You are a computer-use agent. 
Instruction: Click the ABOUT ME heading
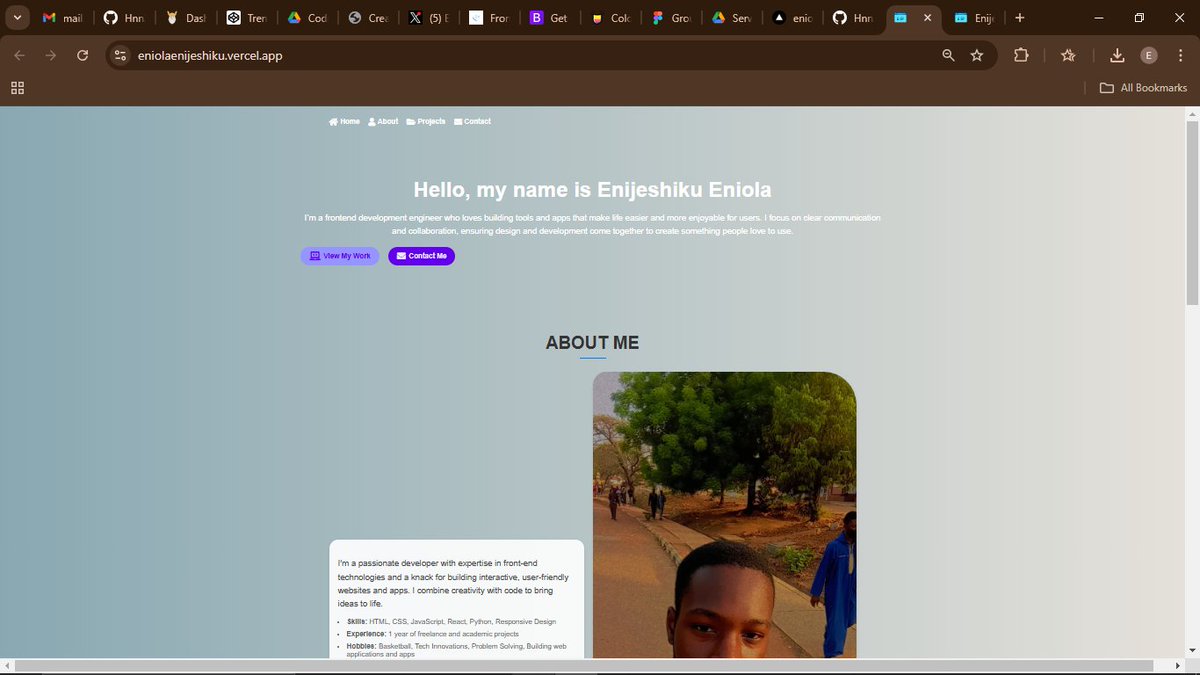tap(592, 343)
